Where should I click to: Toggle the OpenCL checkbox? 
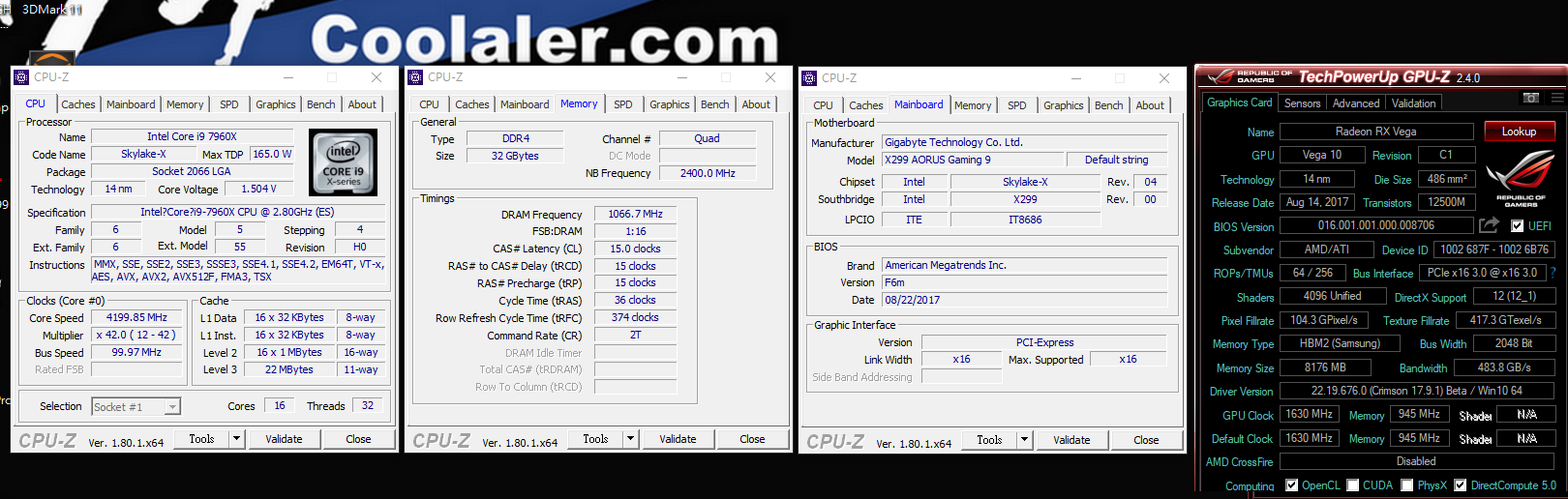pos(1291,485)
